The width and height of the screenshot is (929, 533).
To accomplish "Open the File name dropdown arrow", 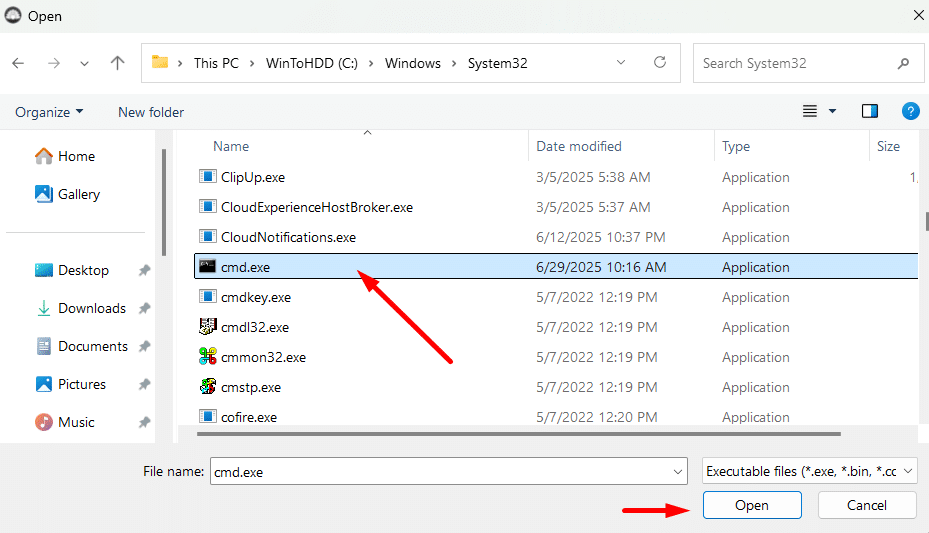I will point(678,472).
